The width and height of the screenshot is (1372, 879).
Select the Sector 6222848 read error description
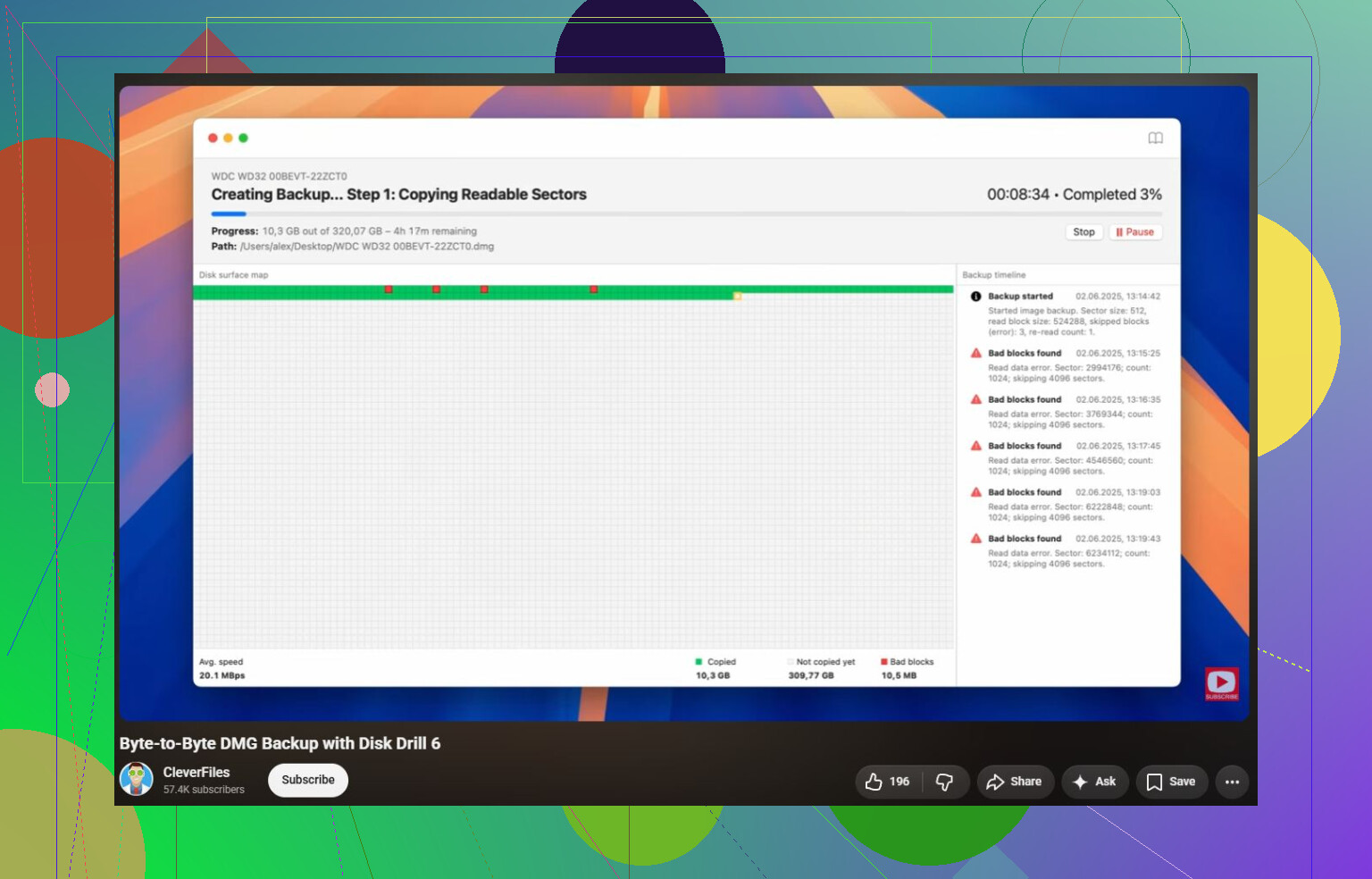(1070, 513)
